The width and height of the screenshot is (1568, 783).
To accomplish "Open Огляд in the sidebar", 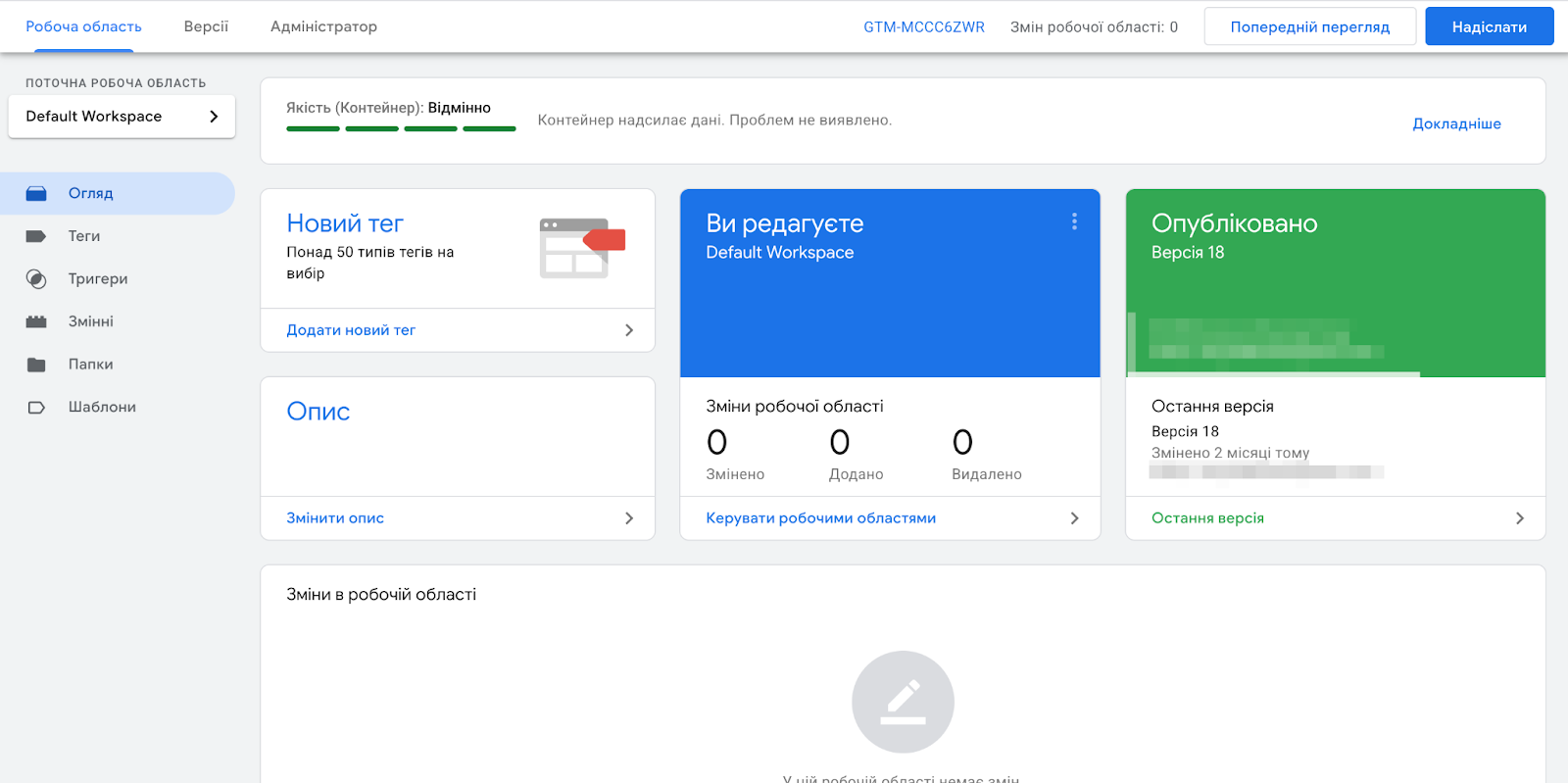I will coord(118,193).
